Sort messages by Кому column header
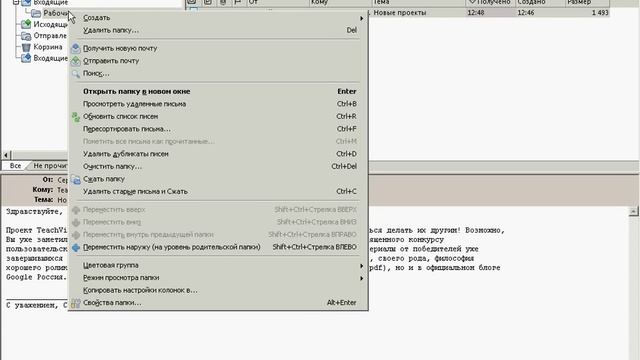 coord(340,2)
